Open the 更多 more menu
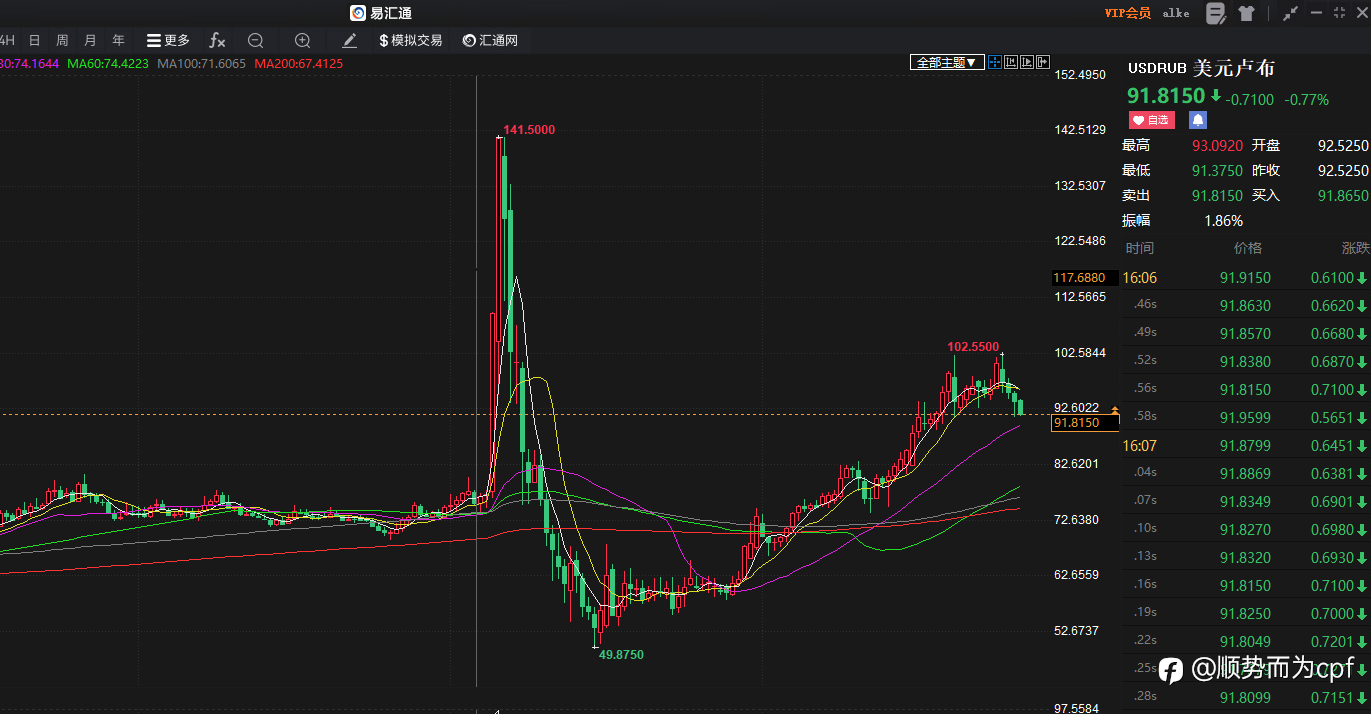Screen dimensions: 1371x714 [x=168, y=40]
